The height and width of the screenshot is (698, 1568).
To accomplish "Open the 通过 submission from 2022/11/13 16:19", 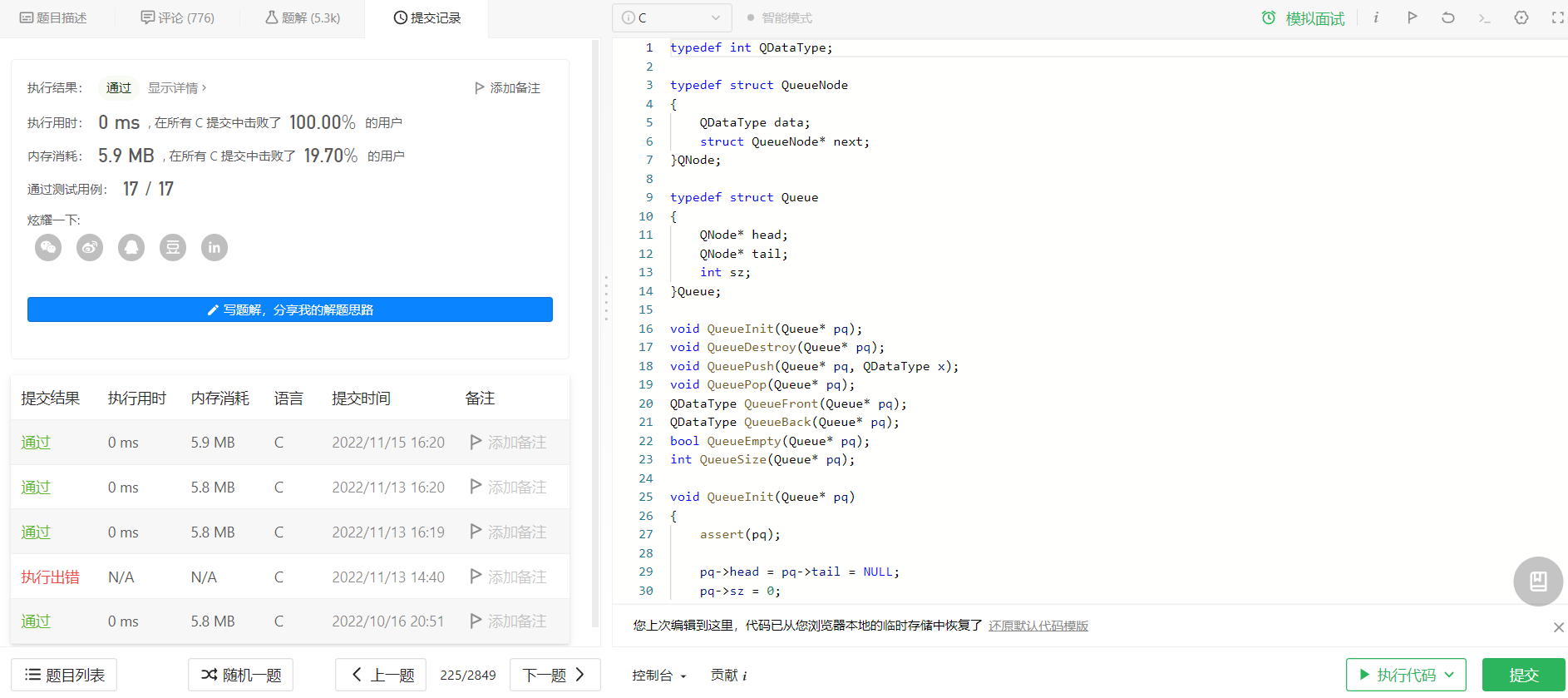I will [36, 532].
